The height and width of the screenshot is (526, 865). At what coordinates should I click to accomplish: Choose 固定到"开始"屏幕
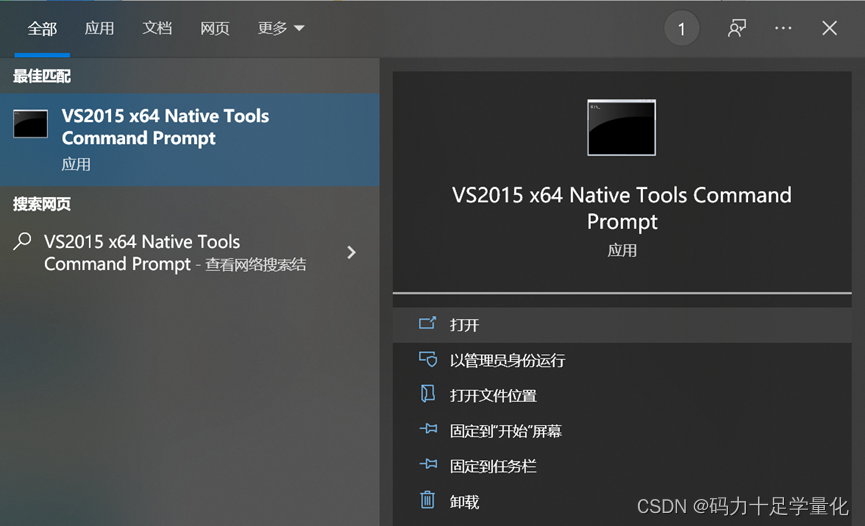click(622, 431)
